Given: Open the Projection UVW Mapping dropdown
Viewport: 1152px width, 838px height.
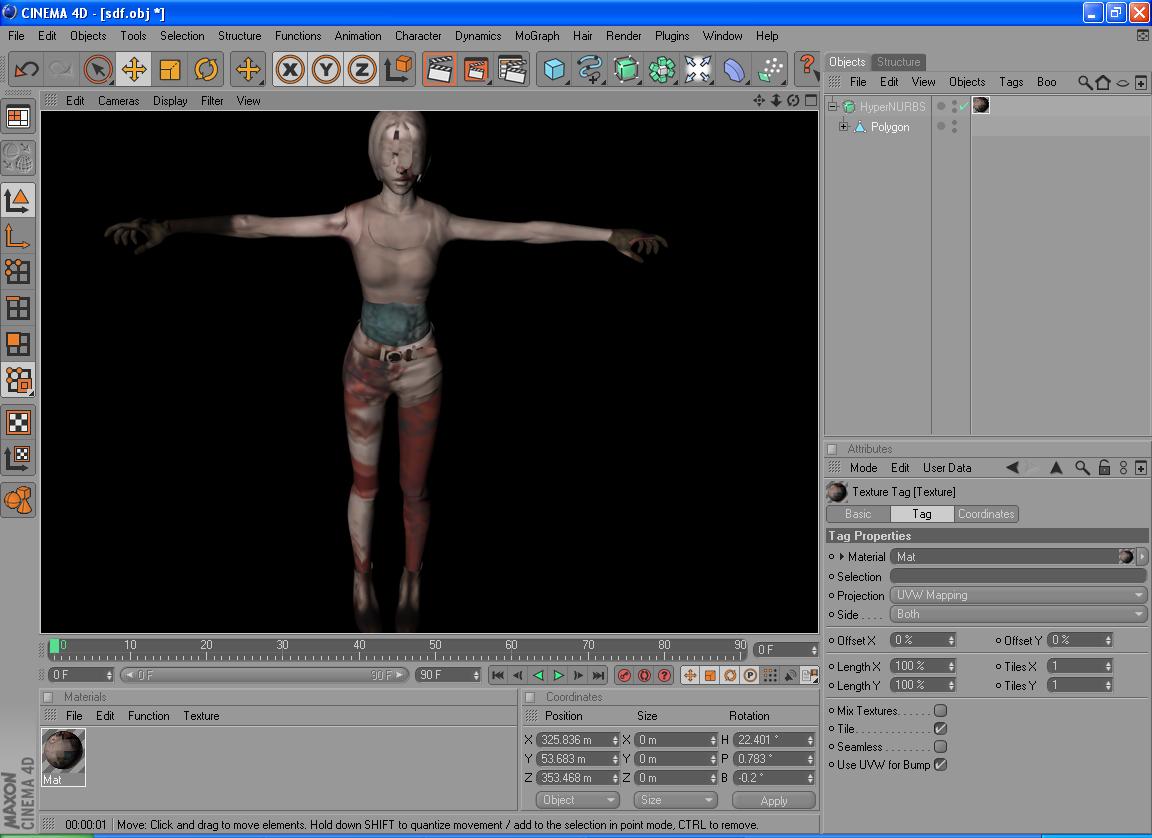Looking at the screenshot, I should click(1018, 595).
